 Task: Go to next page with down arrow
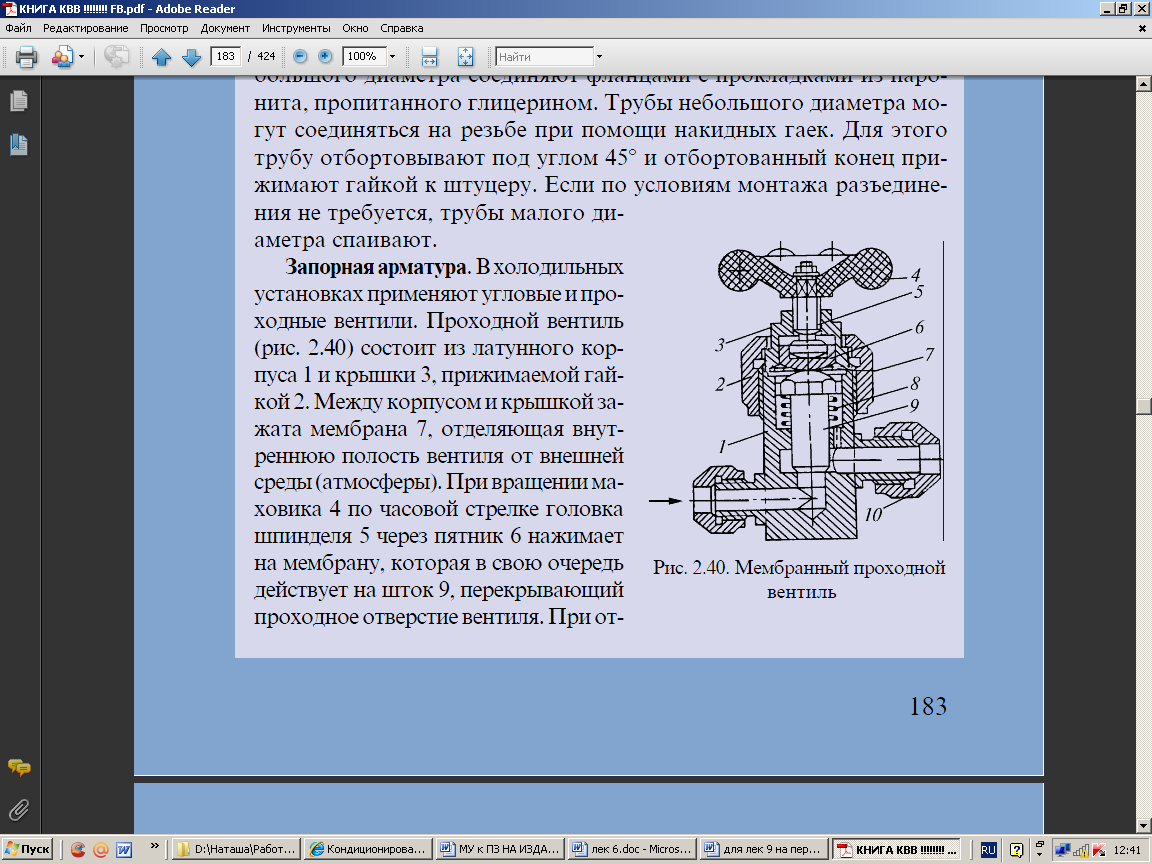click(191, 57)
